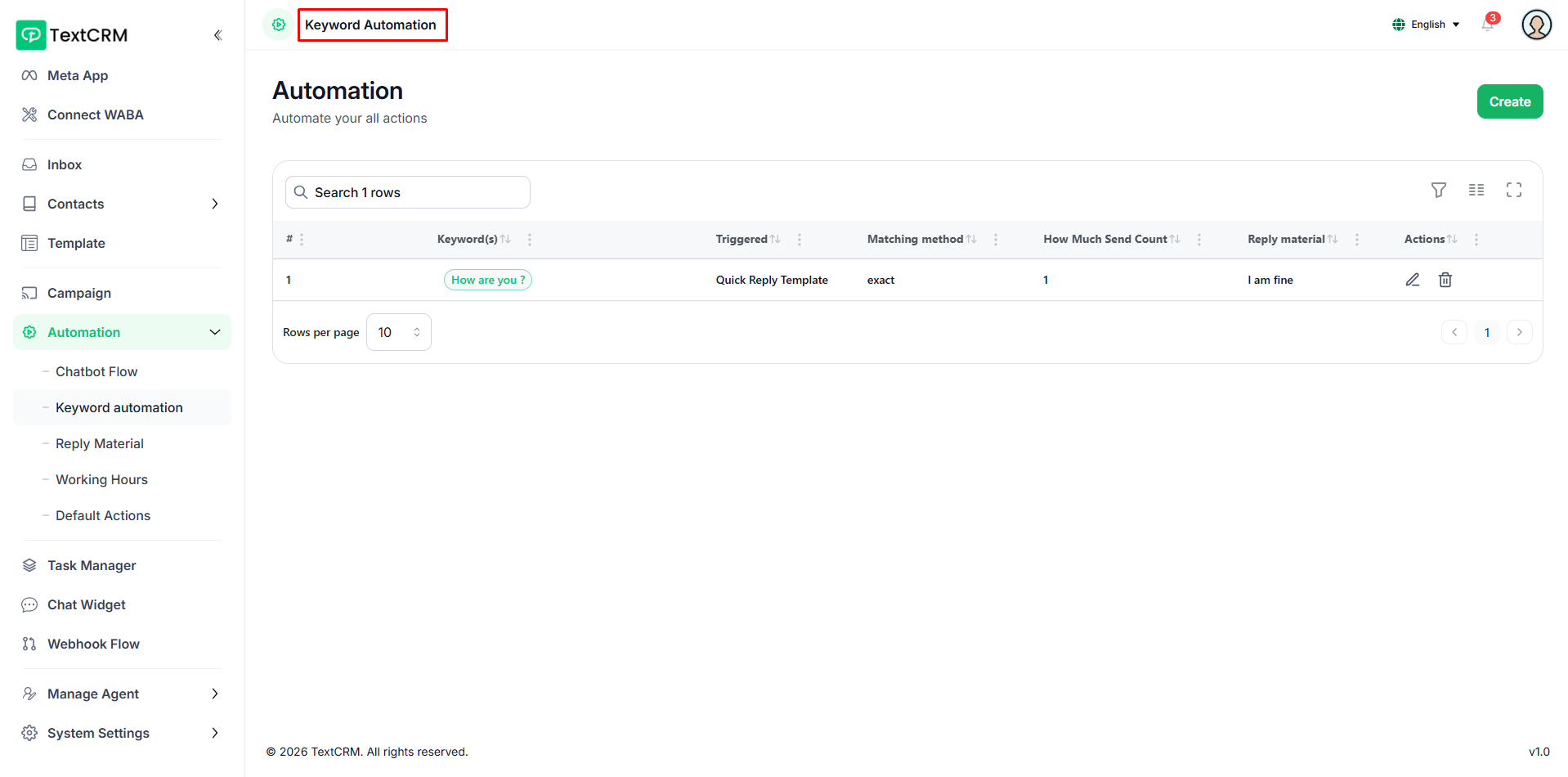Expand the Contacts submenu
Image resolution: width=1568 pixels, height=777 pixels.
click(214, 204)
